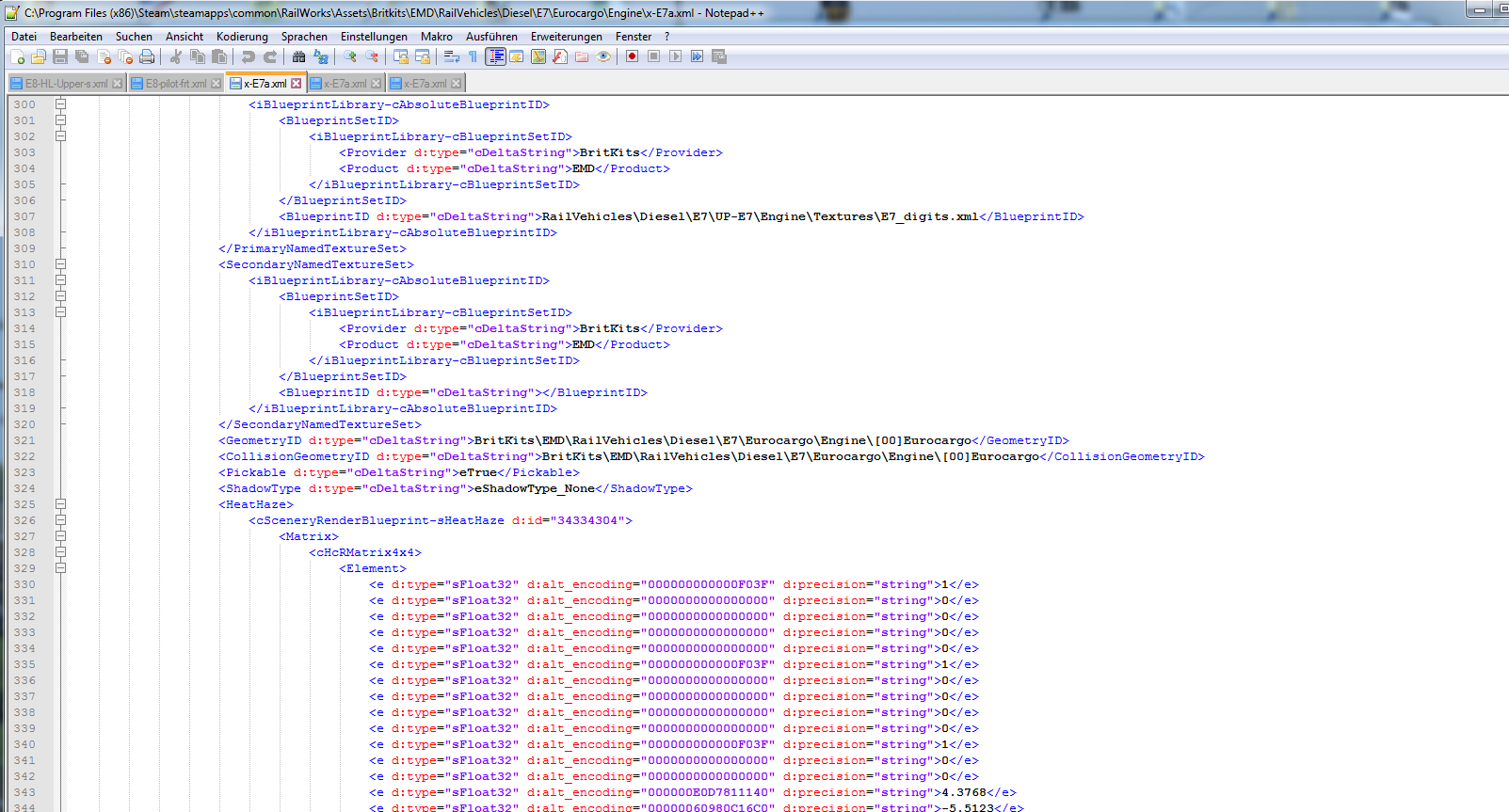Click the Print icon in toolbar
The height and width of the screenshot is (812, 1509).
tap(147, 57)
